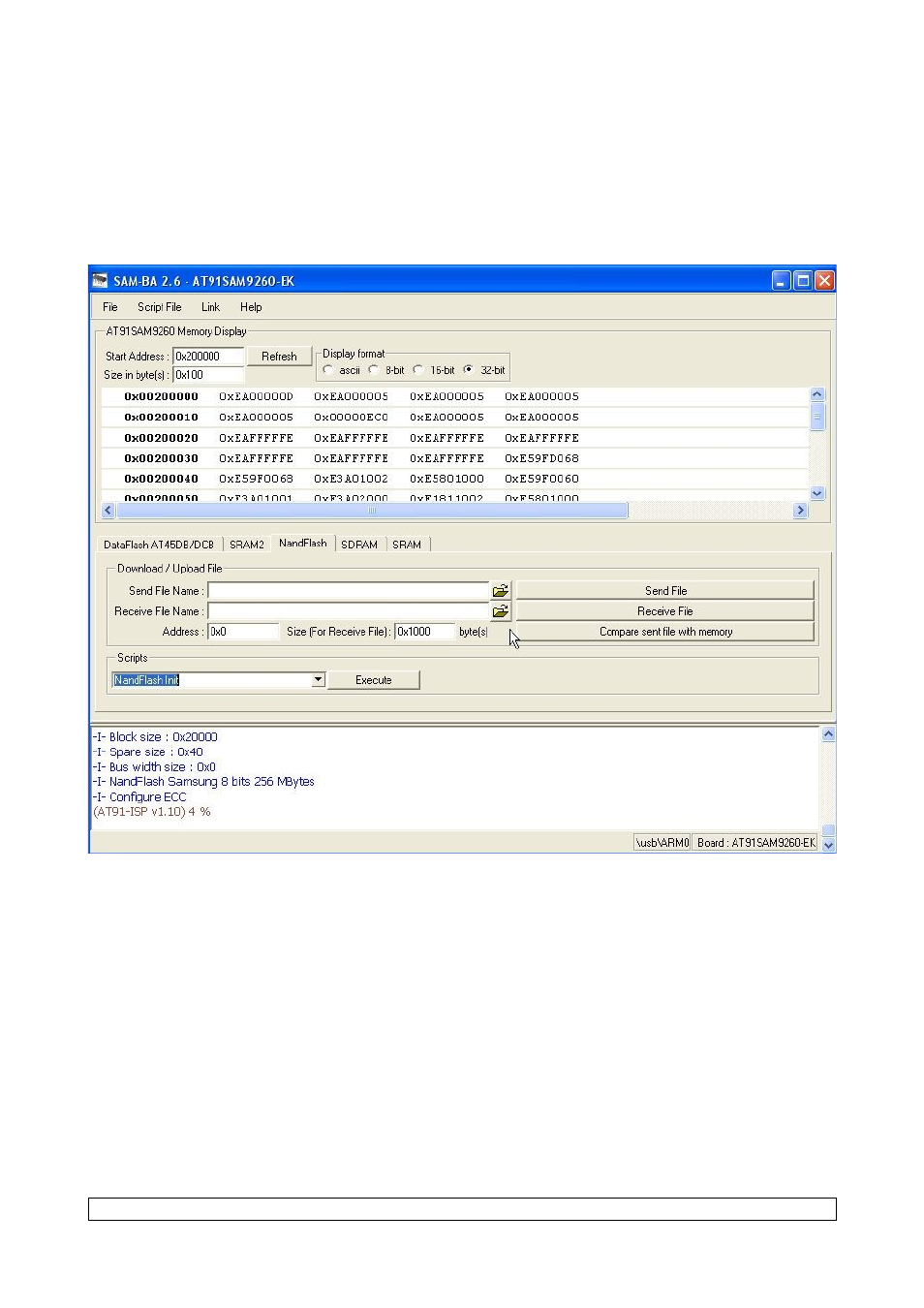Select 32-bit display format
Screen dimensions: 924x1308
point(468,370)
